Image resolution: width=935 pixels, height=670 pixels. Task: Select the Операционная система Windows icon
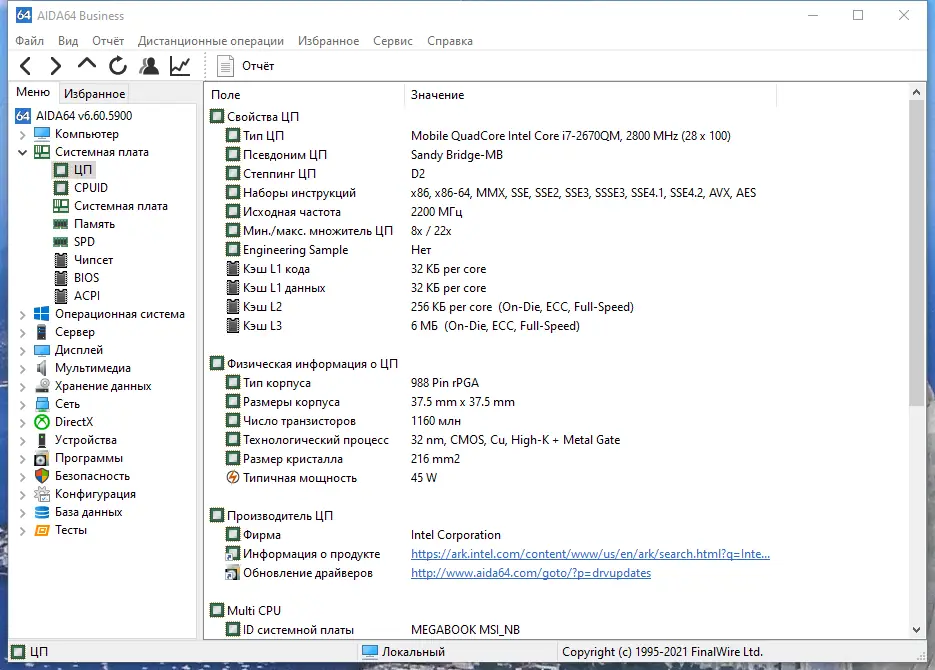(x=42, y=314)
